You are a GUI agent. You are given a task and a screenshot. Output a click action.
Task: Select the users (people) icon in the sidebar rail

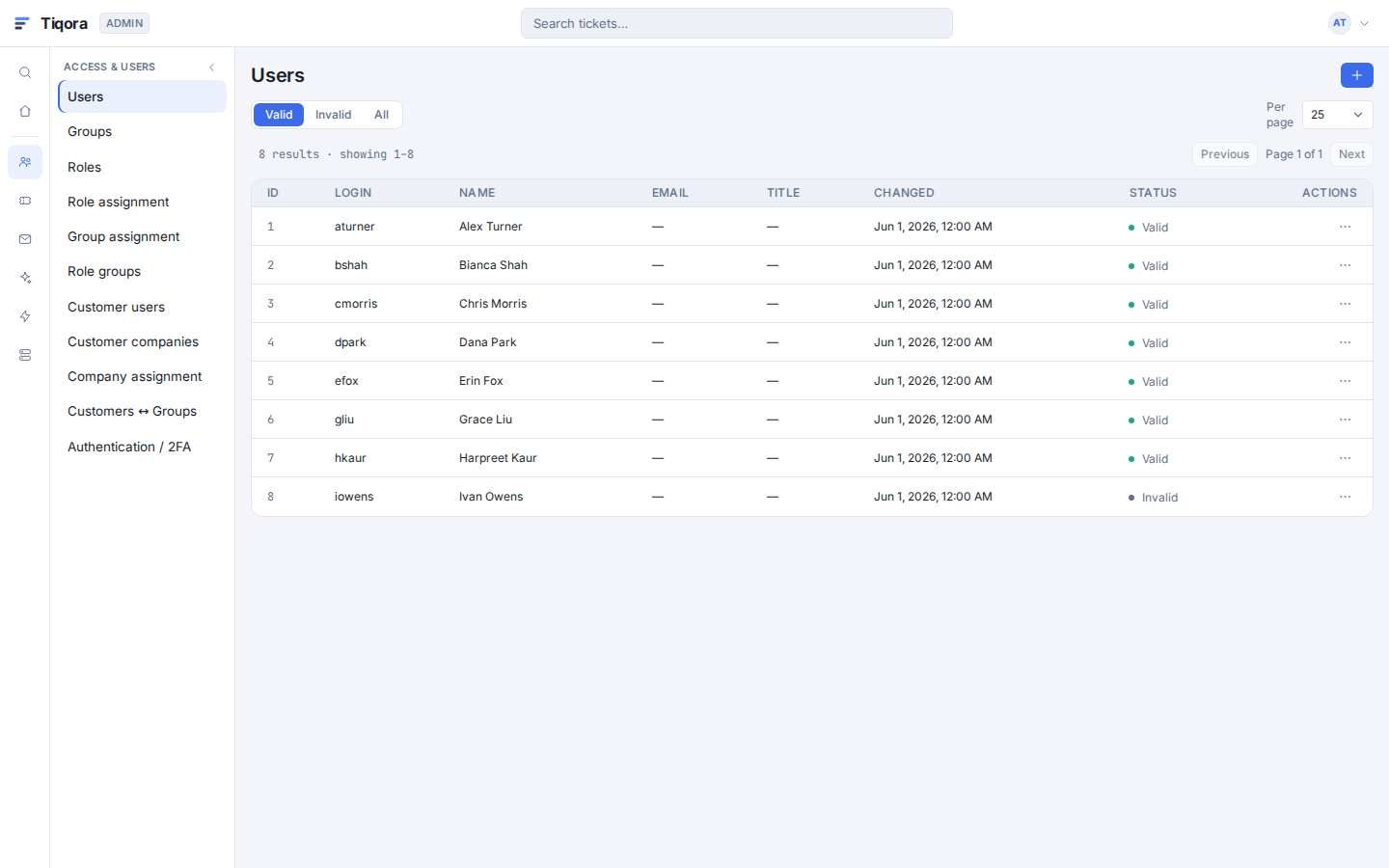click(x=25, y=162)
